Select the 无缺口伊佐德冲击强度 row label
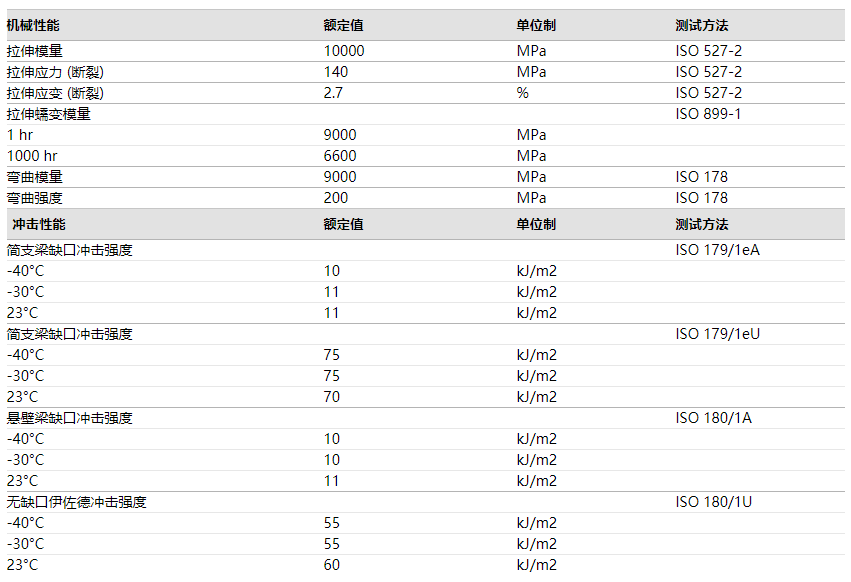The width and height of the screenshot is (851, 582). tap(77, 502)
